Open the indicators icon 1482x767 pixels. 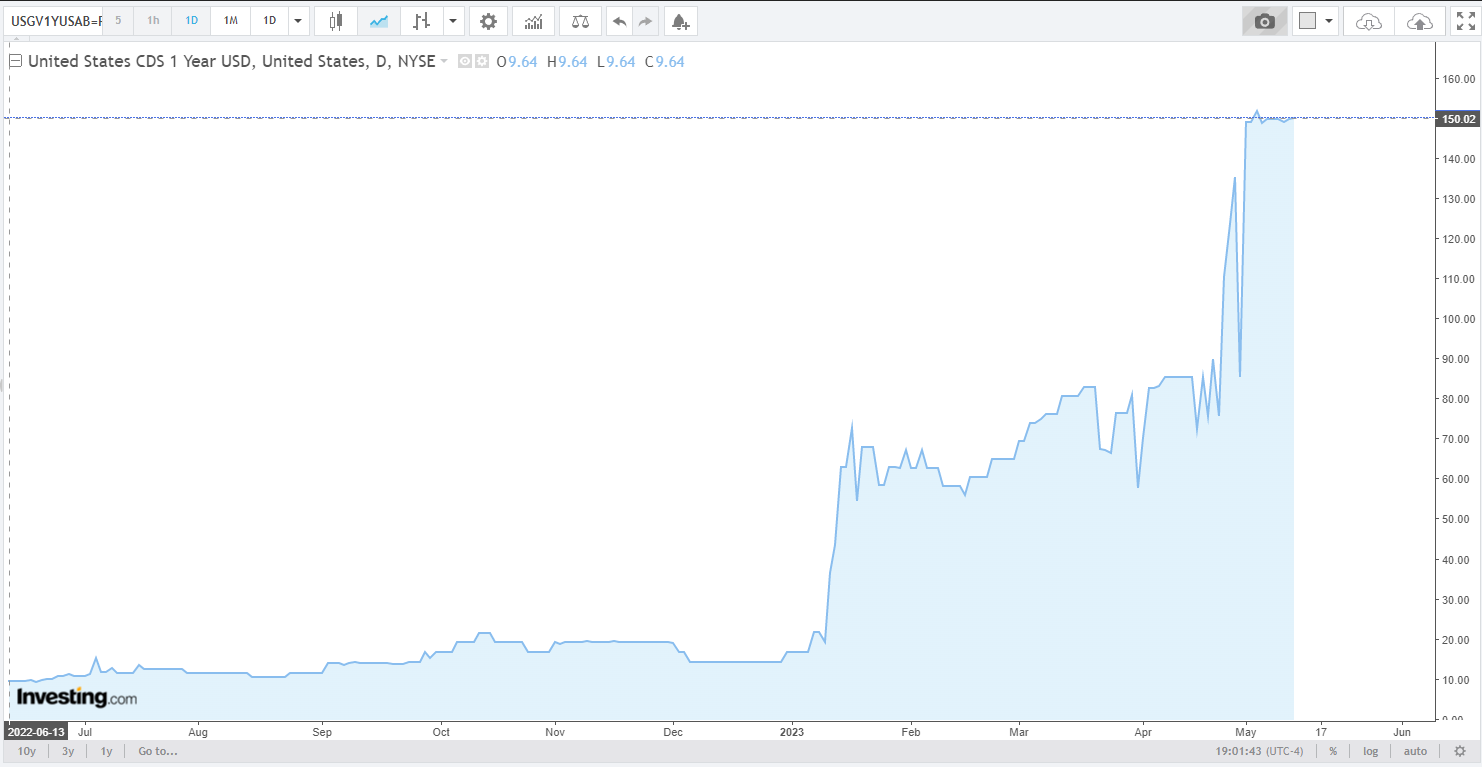click(x=534, y=20)
